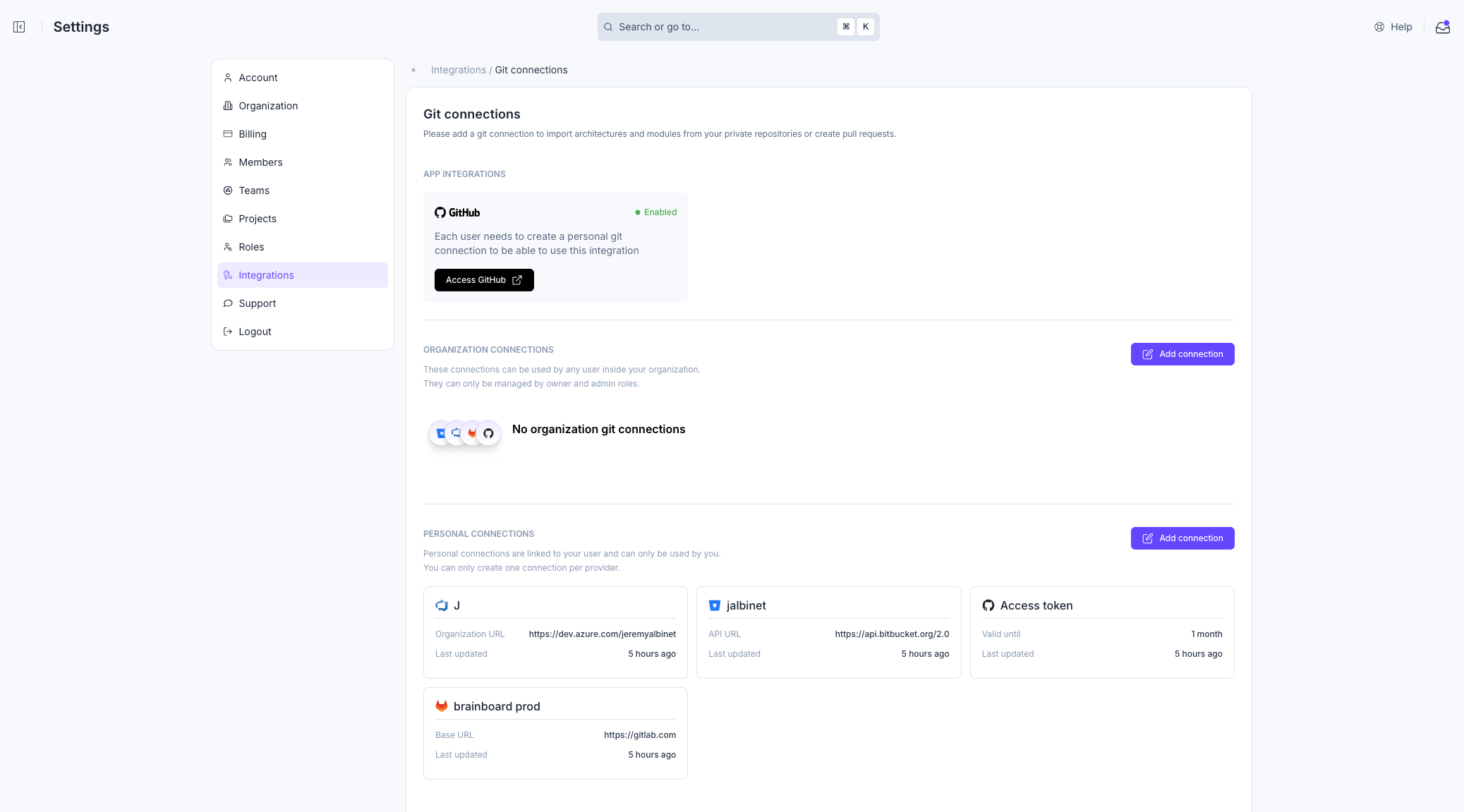Click the GitHub logo in App Integrations
Image resolution: width=1464 pixels, height=812 pixels.
coord(457,212)
